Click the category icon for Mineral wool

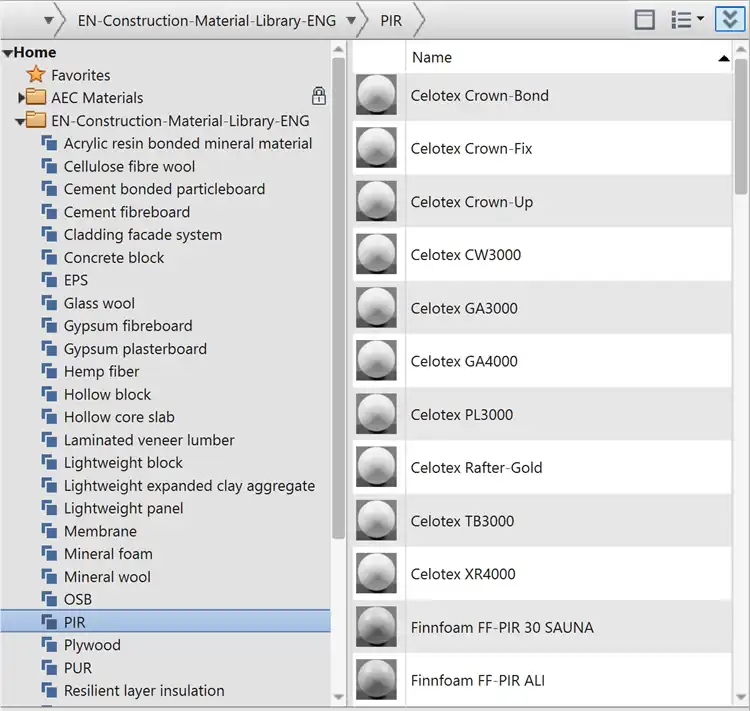(49, 577)
